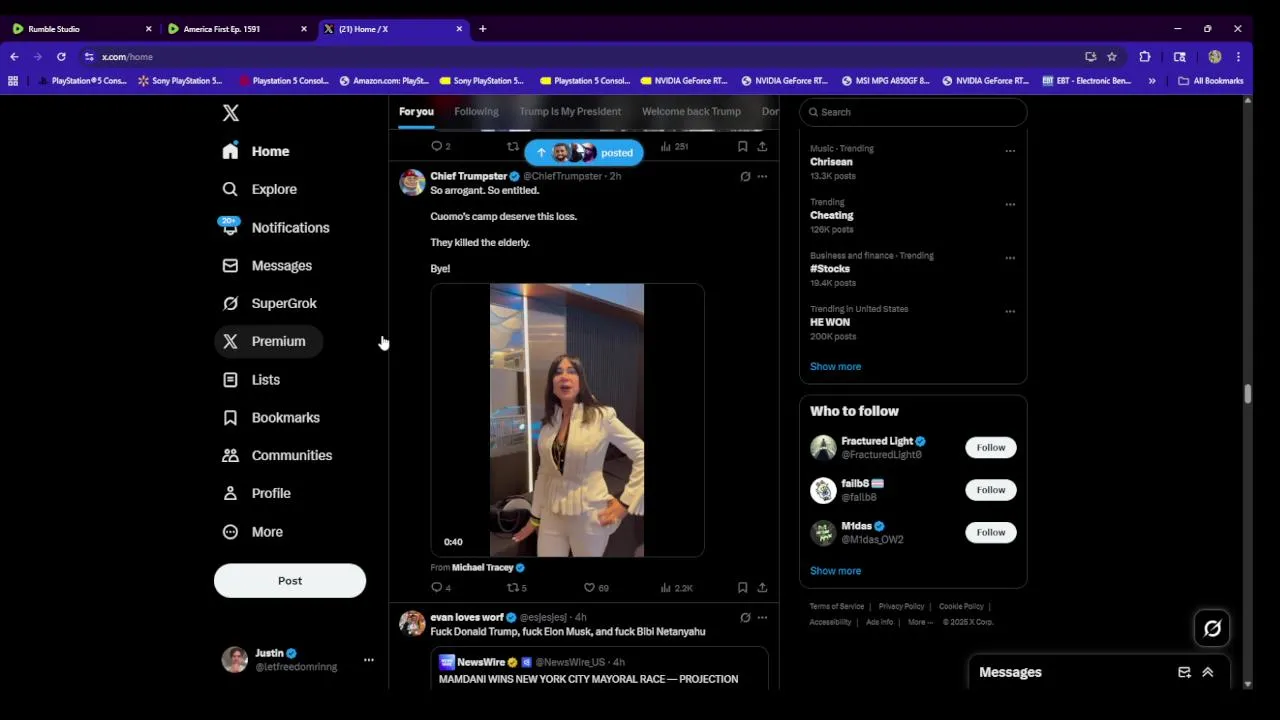Show more Who to follow suggestions

[835, 570]
